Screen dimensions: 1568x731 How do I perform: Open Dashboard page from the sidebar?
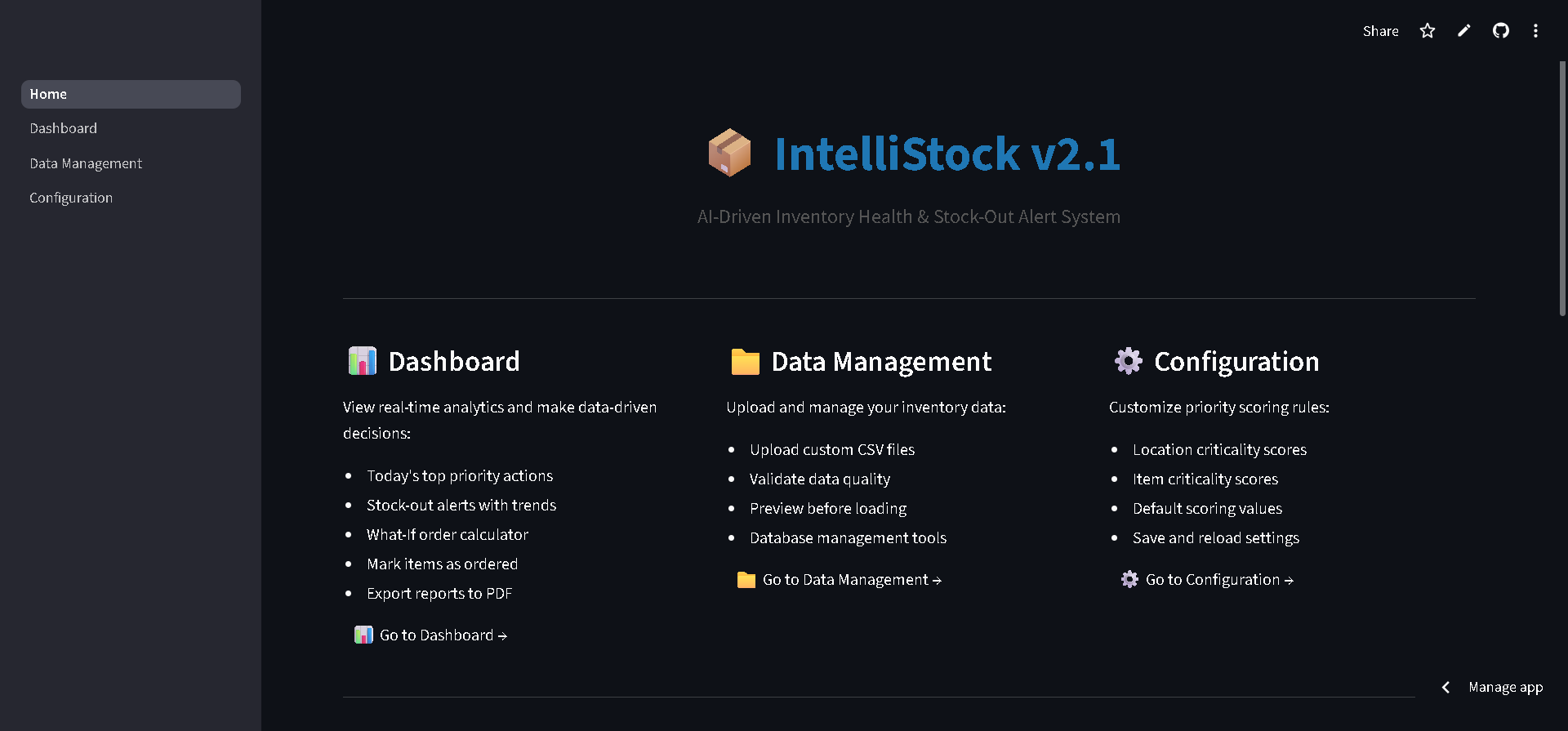pos(131,128)
